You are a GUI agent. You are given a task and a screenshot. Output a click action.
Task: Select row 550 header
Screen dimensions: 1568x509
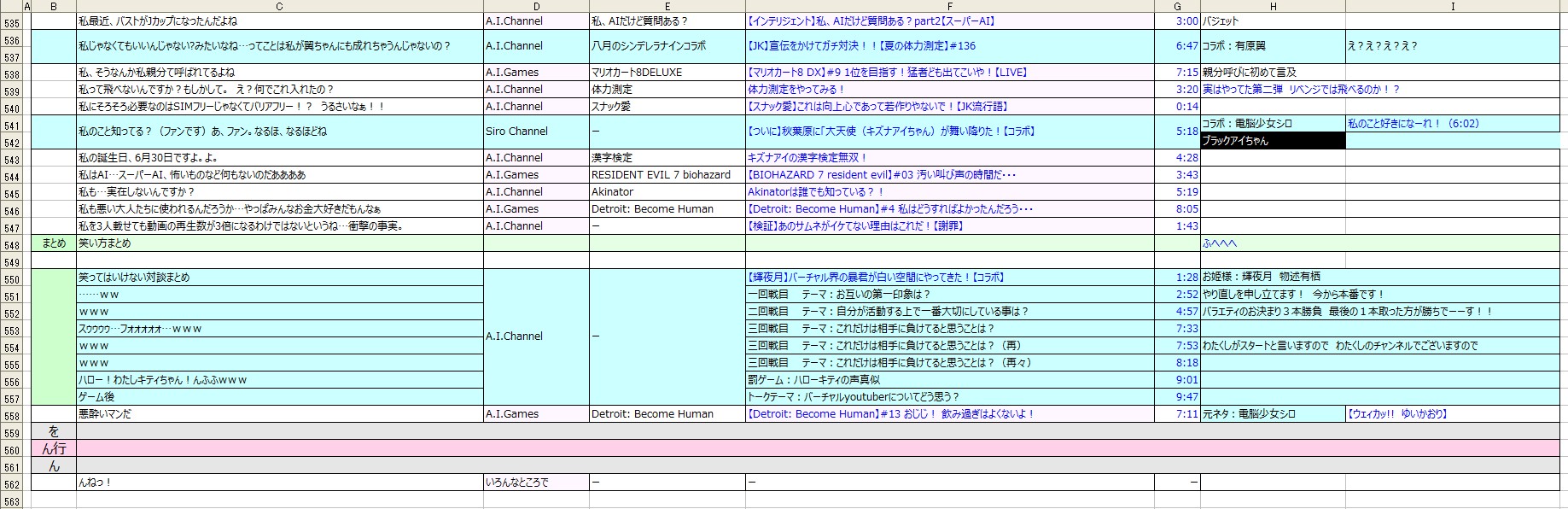[11, 278]
